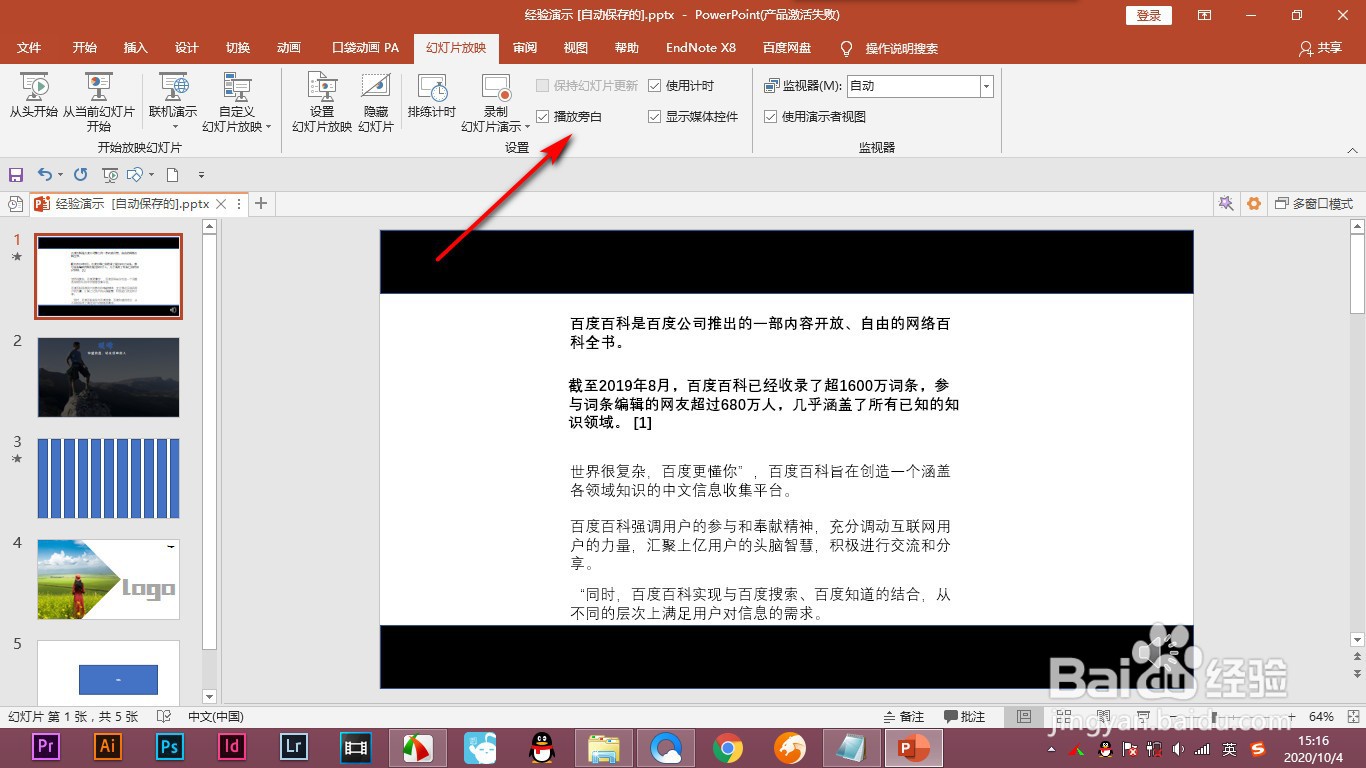Switch to Home (开始) tab
The width and height of the screenshot is (1366, 768).
coord(85,48)
